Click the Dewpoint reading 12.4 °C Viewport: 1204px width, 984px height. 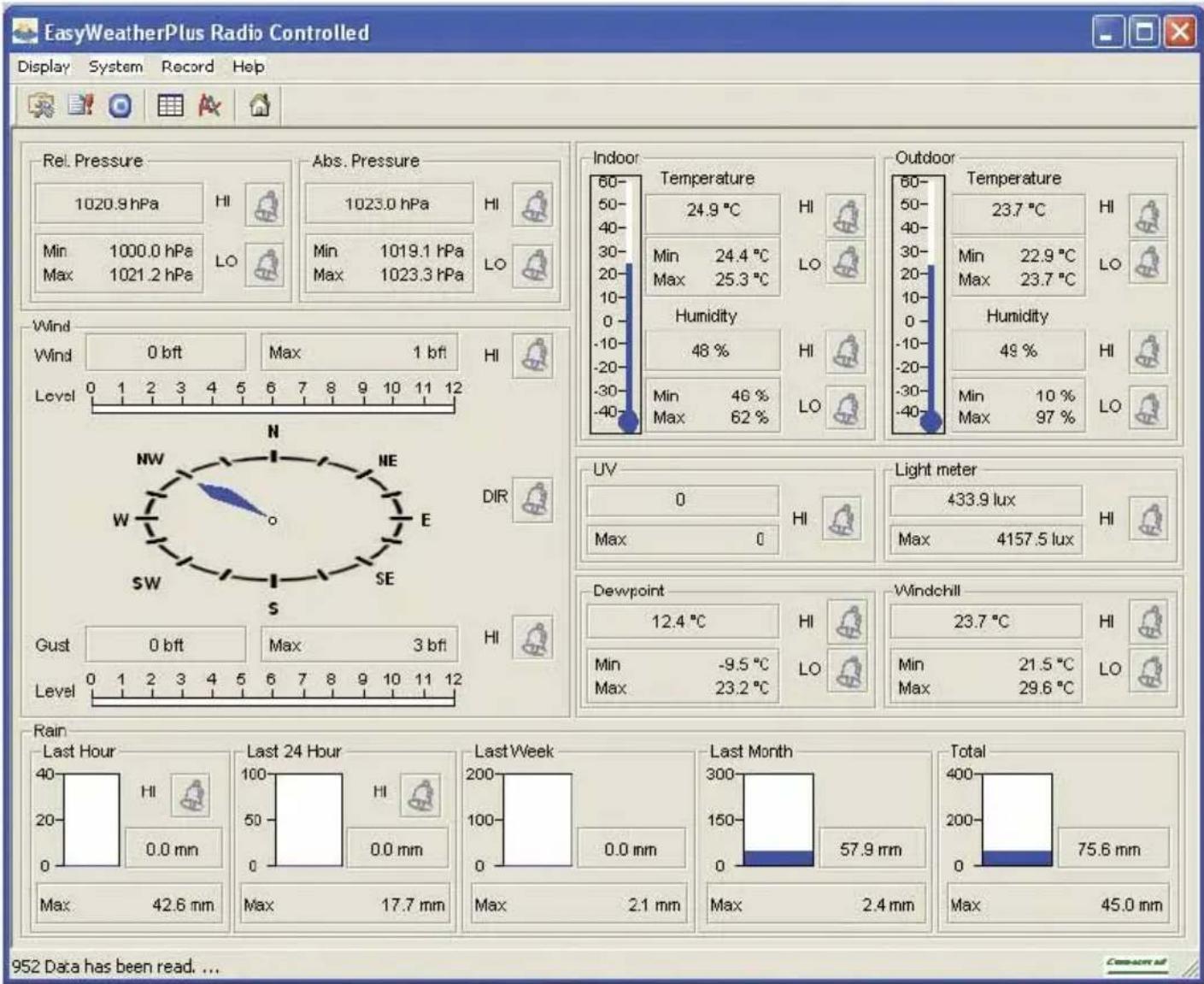[x=682, y=622]
